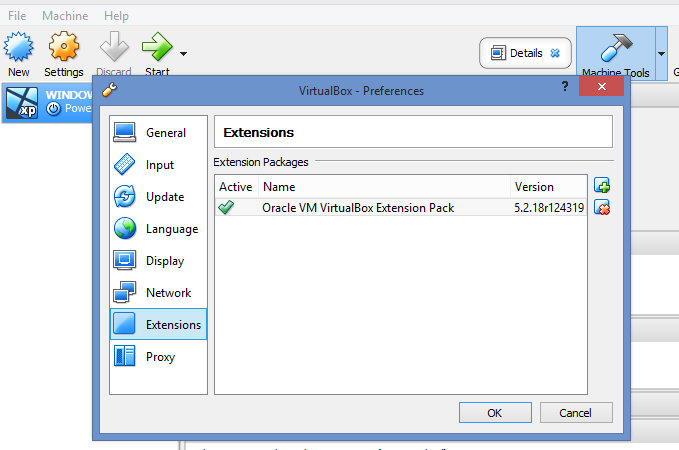Click the Remove selected package icon

[602, 207]
